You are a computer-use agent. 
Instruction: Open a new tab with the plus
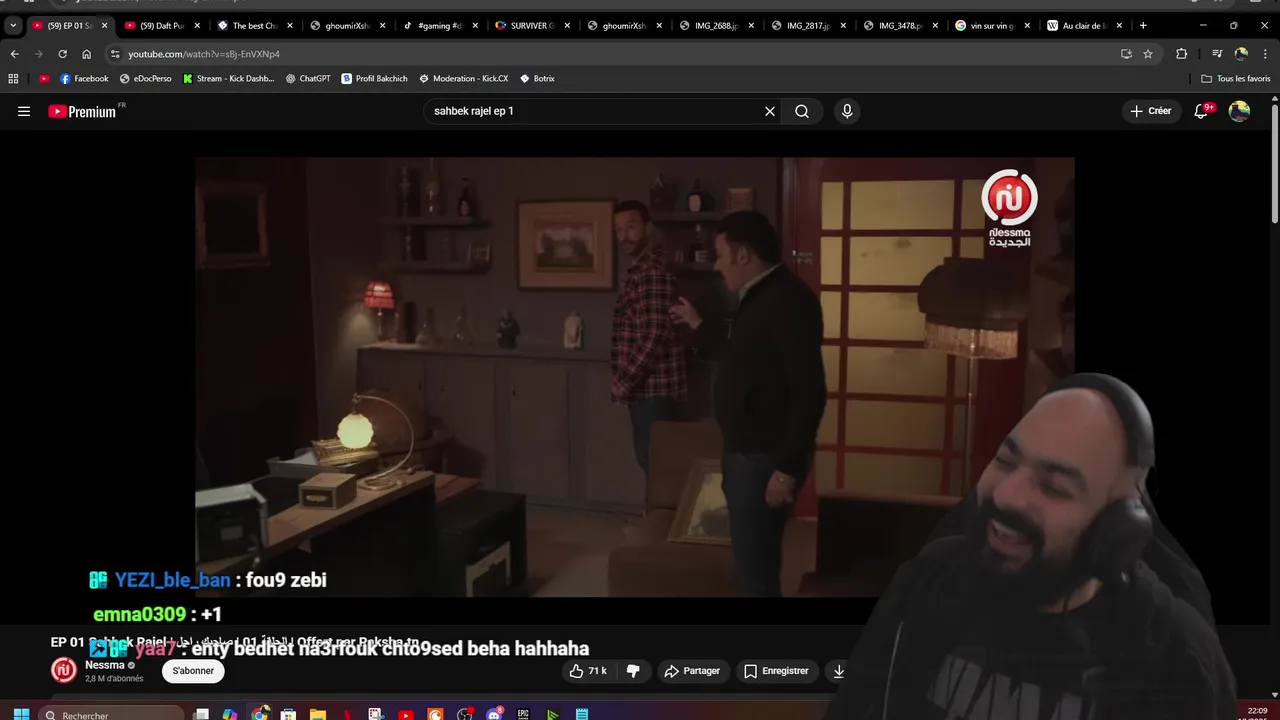click(1143, 25)
